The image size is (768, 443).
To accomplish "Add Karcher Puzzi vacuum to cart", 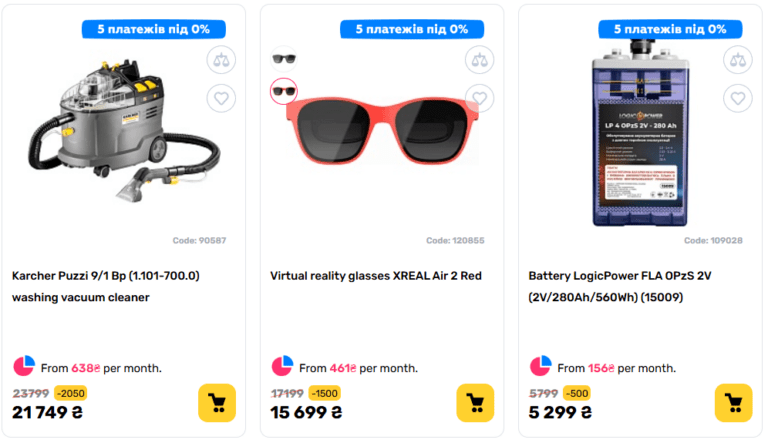I will (x=217, y=402).
